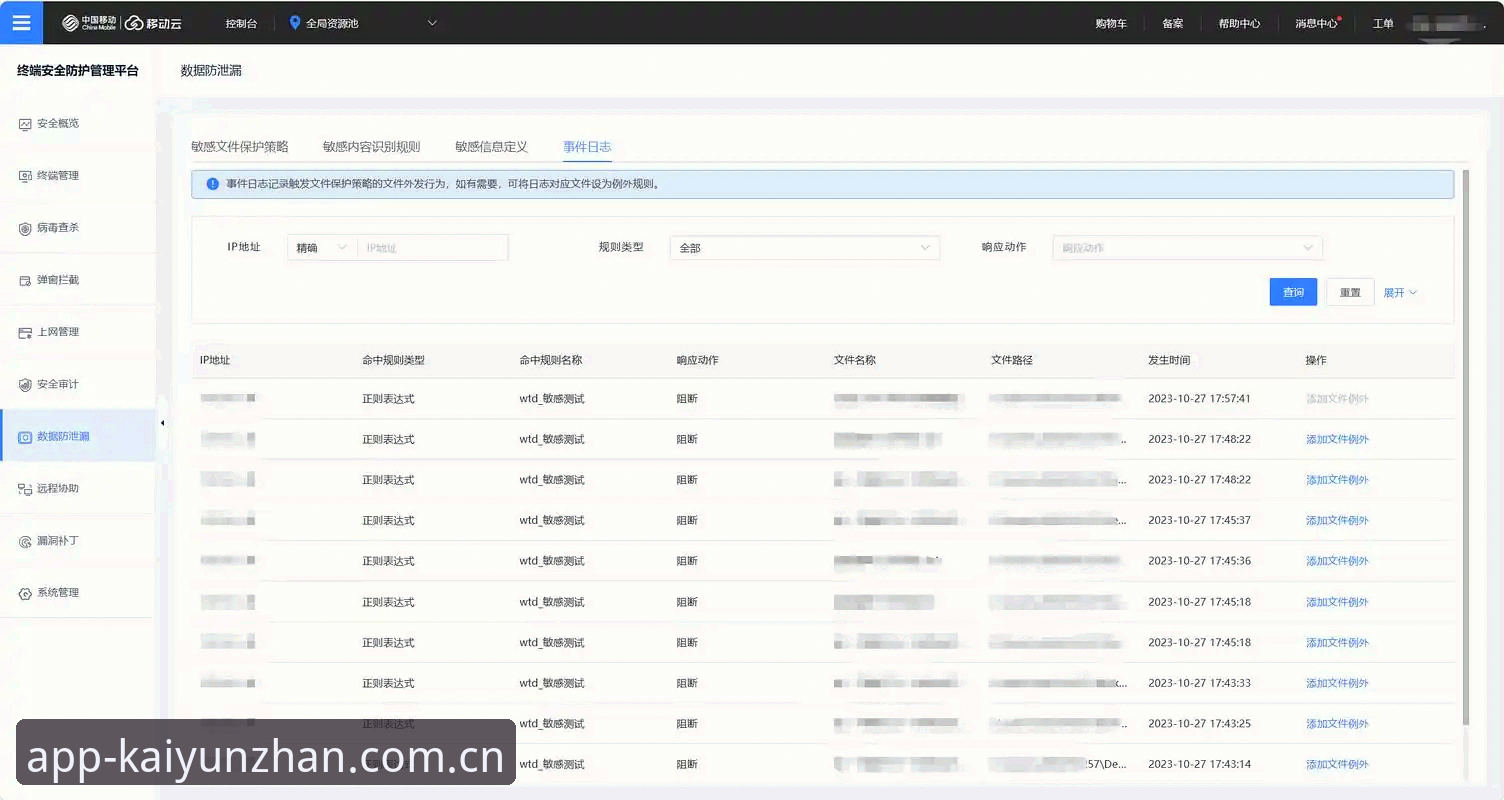The width and height of the screenshot is (1504, 800).
Task: Click the 终端安全防护管理平台 title
Action: pos(78,71)
